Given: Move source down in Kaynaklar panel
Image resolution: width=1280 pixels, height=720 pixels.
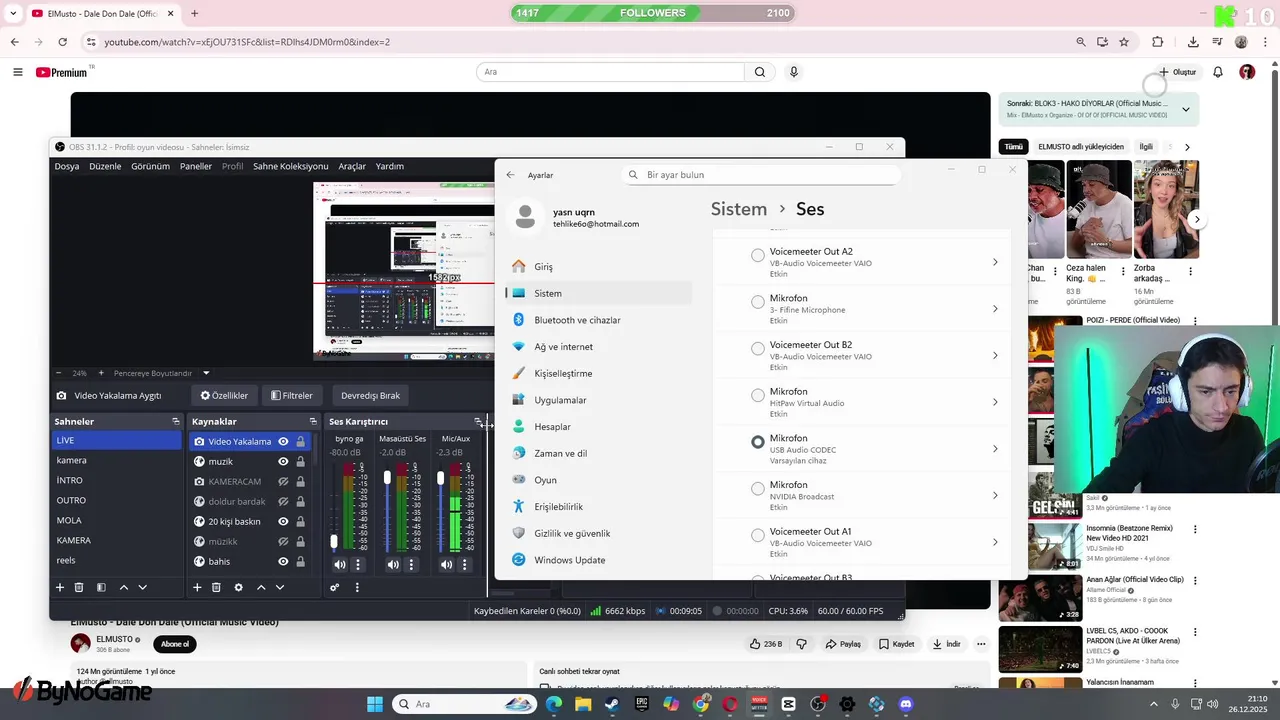Looking at the screenshot, I should pos(280,588).
